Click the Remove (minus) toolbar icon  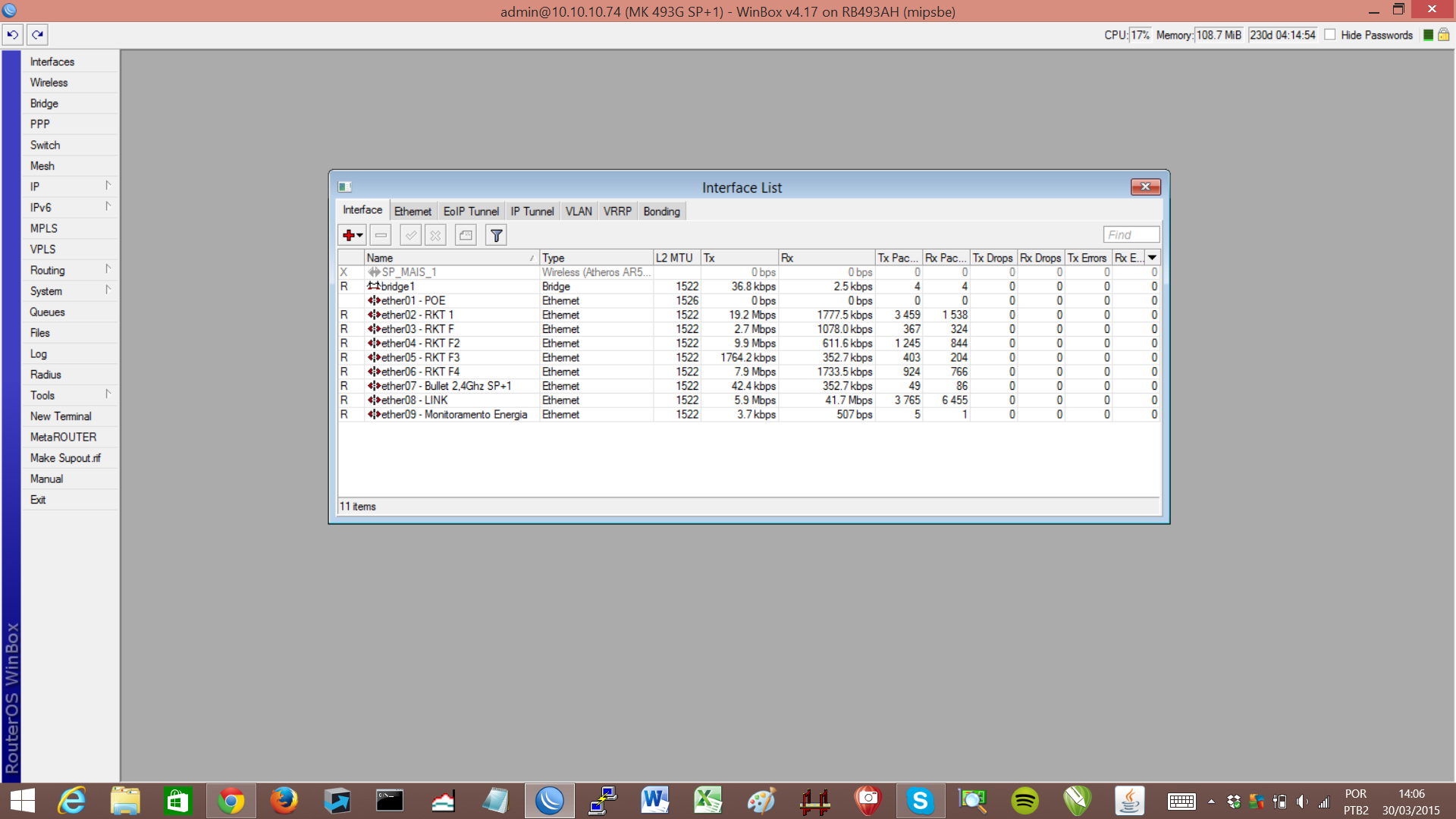click(381, 235)
